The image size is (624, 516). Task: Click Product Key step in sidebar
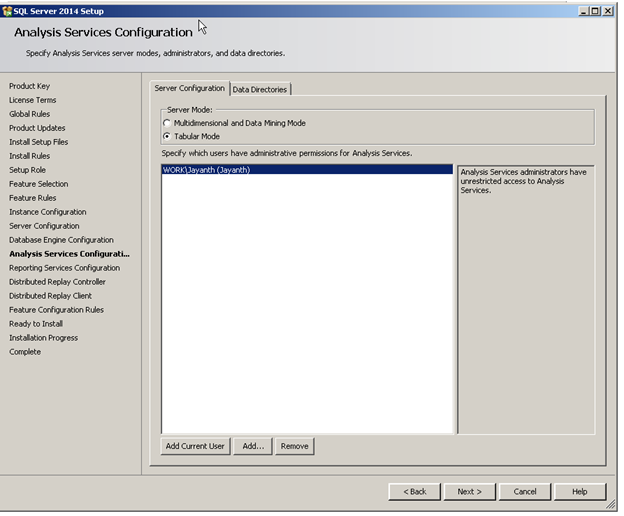pyautogui.click(x=29, y=86)
